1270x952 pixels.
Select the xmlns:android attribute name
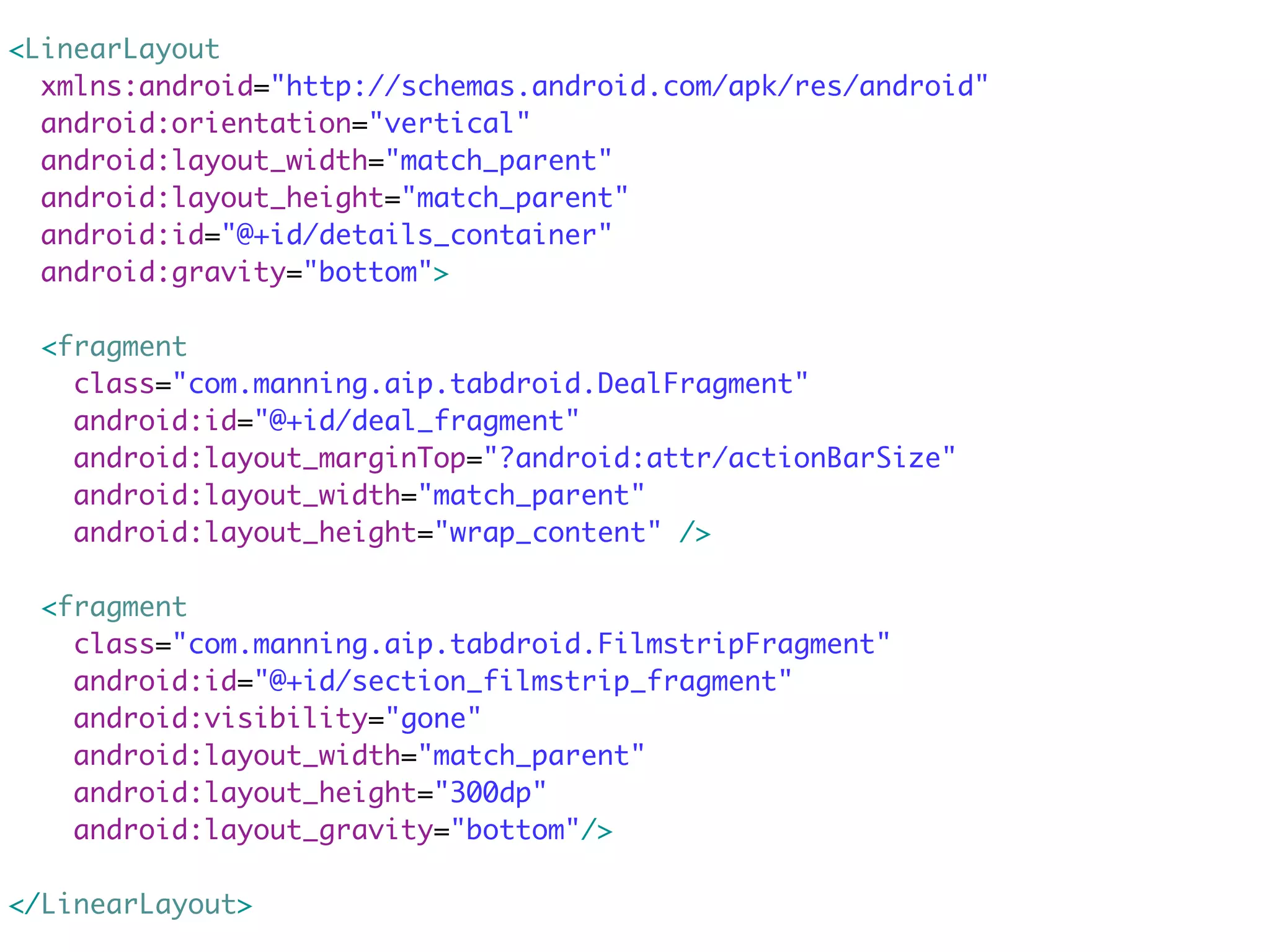[x=148, y=86]
